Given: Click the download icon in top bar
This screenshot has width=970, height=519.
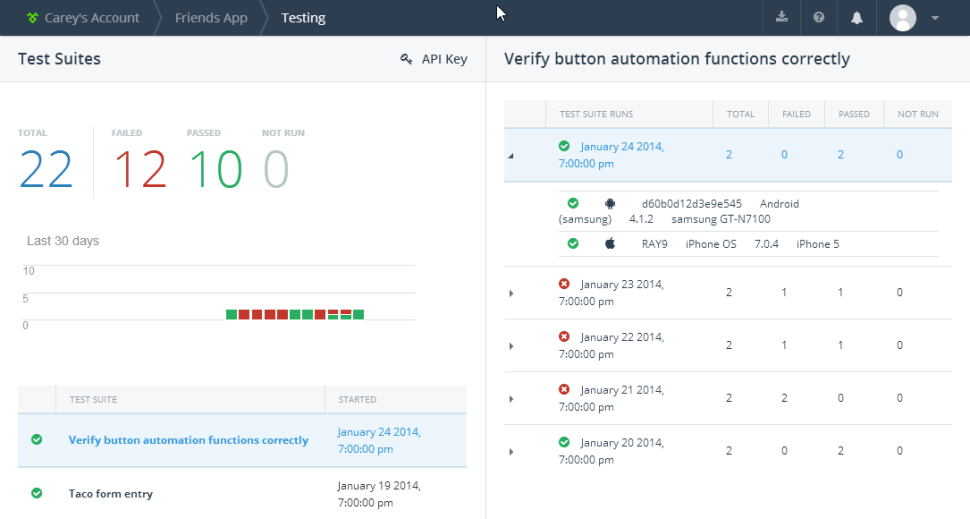Looking at the screenshot, I should [781, 18].
